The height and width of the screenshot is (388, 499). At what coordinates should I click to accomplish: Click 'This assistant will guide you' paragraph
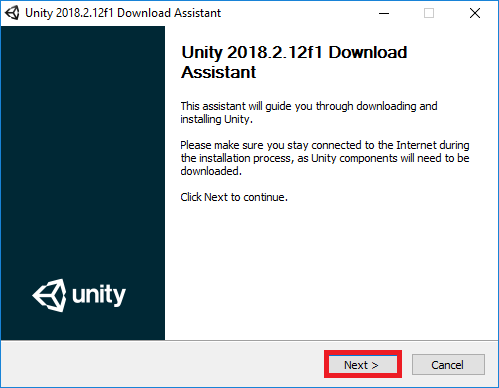pyautogui.click(x=309, y=112)
